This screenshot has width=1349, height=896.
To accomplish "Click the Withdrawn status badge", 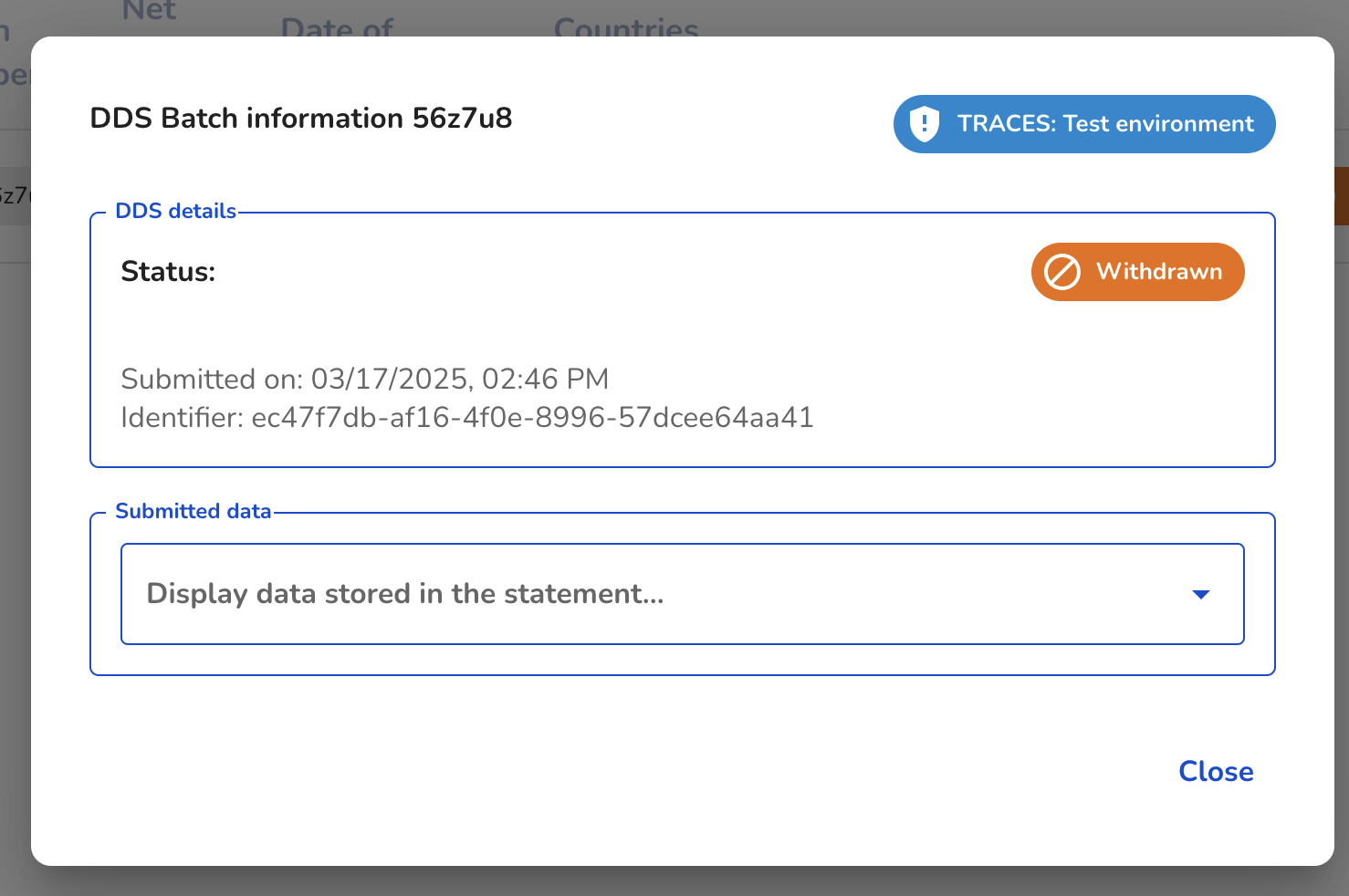I will click(1137, 272).
